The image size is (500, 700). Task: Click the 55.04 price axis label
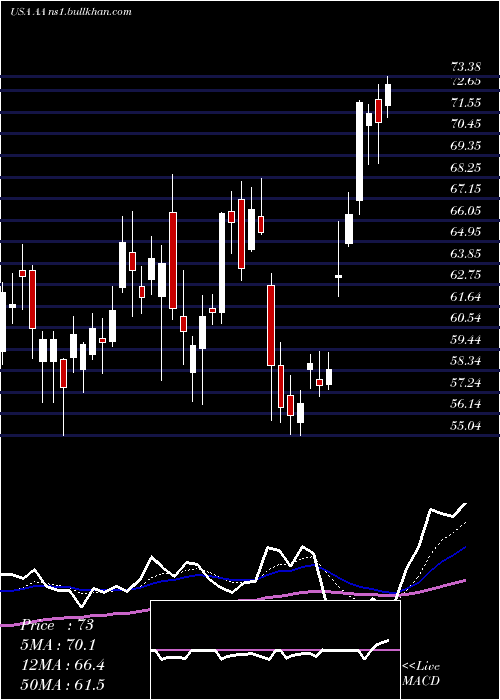coord(466,425)
